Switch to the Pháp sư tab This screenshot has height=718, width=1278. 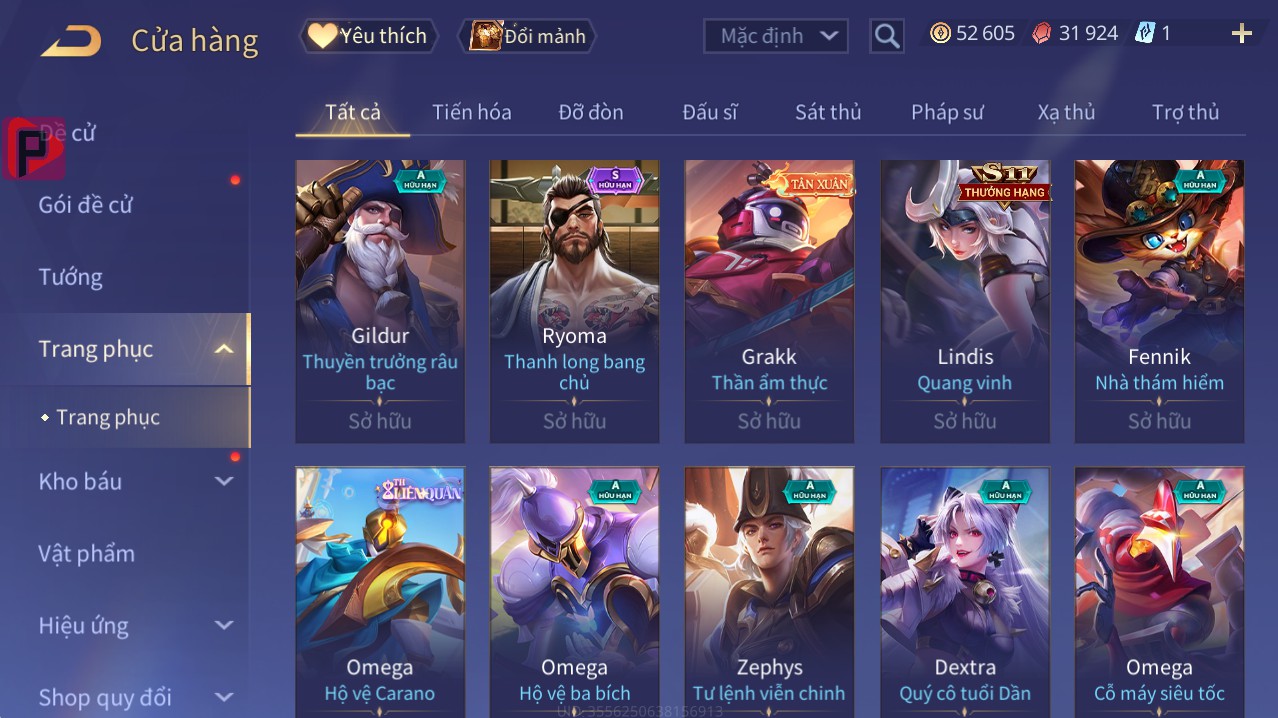tap(947, 112)
